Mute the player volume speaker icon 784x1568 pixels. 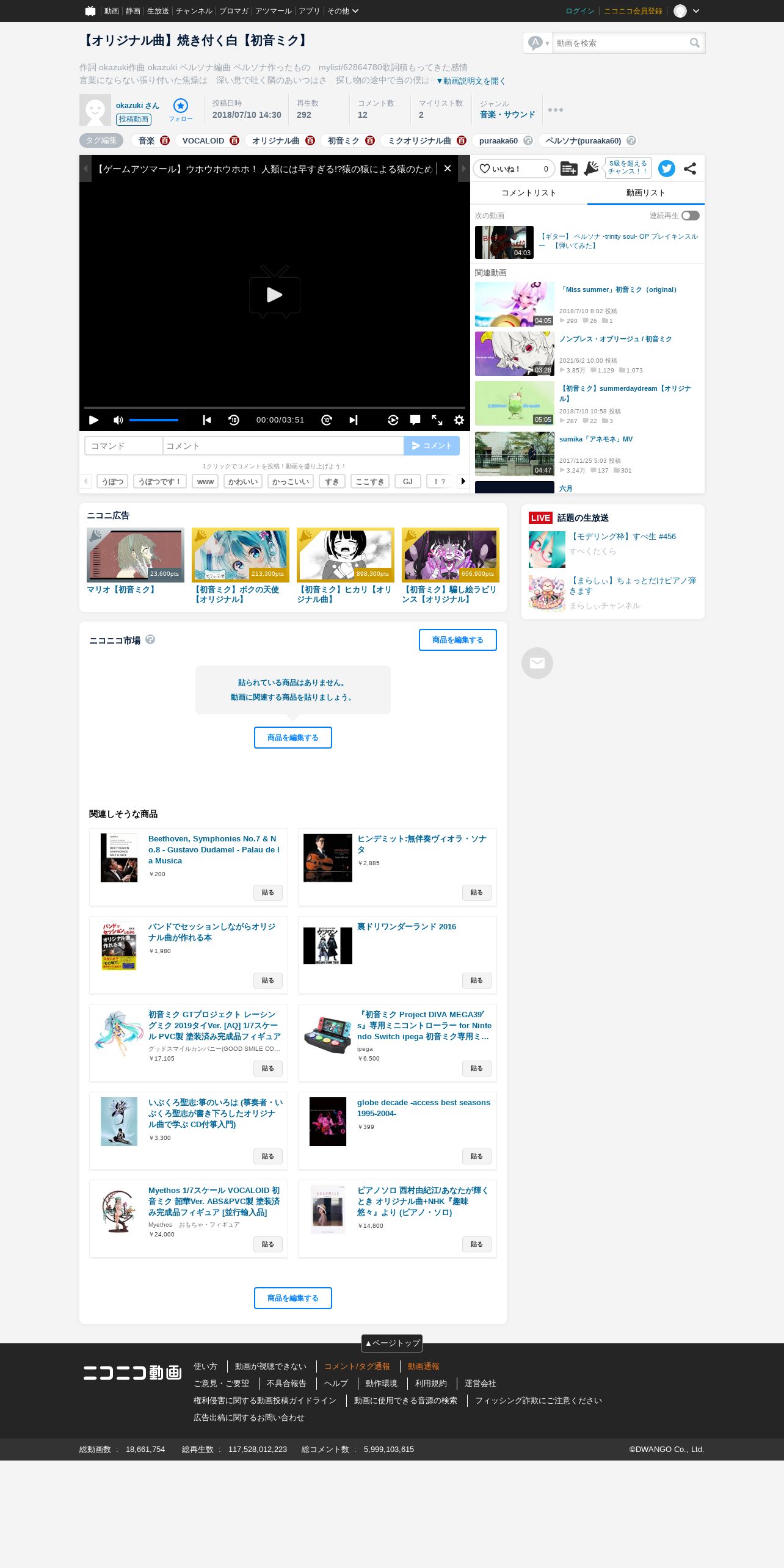tap(118, 420)
